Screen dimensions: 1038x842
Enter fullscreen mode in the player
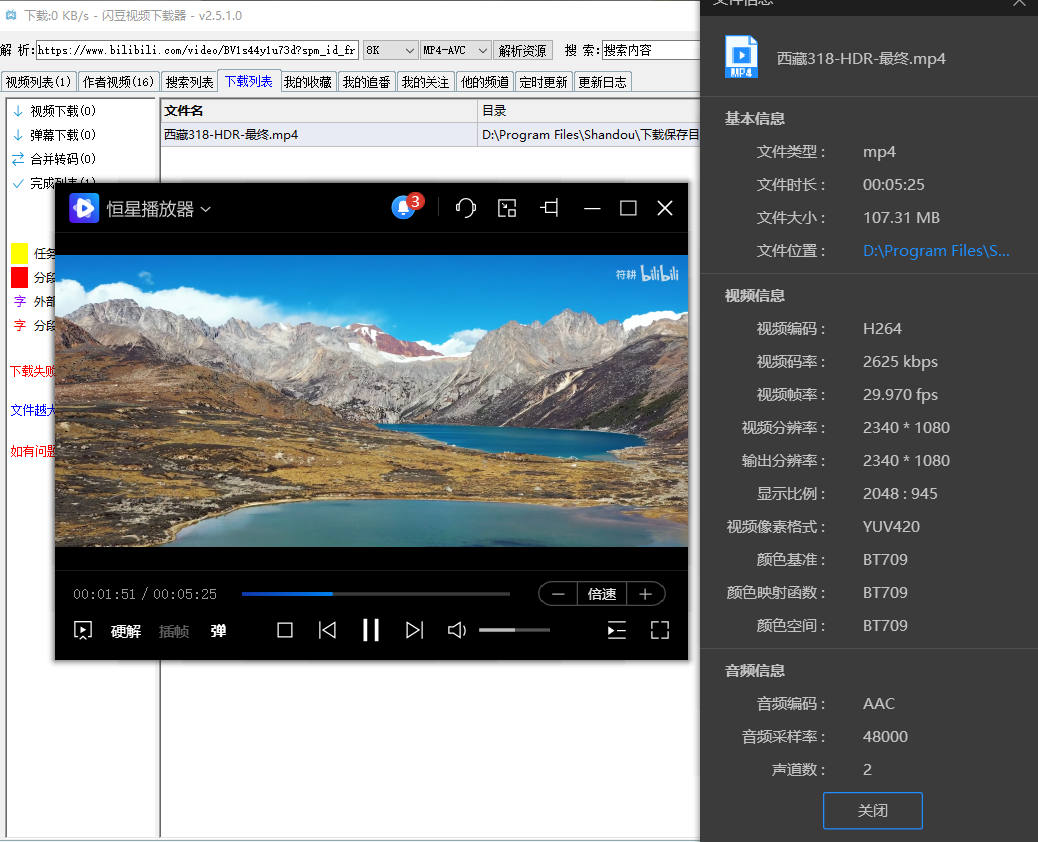[x=659, y=630]
